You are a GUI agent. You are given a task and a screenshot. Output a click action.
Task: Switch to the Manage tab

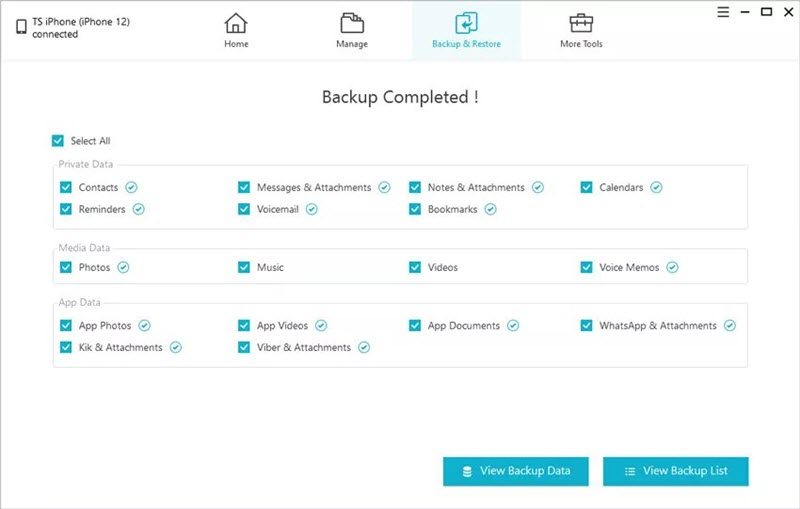tap(351, 44)
